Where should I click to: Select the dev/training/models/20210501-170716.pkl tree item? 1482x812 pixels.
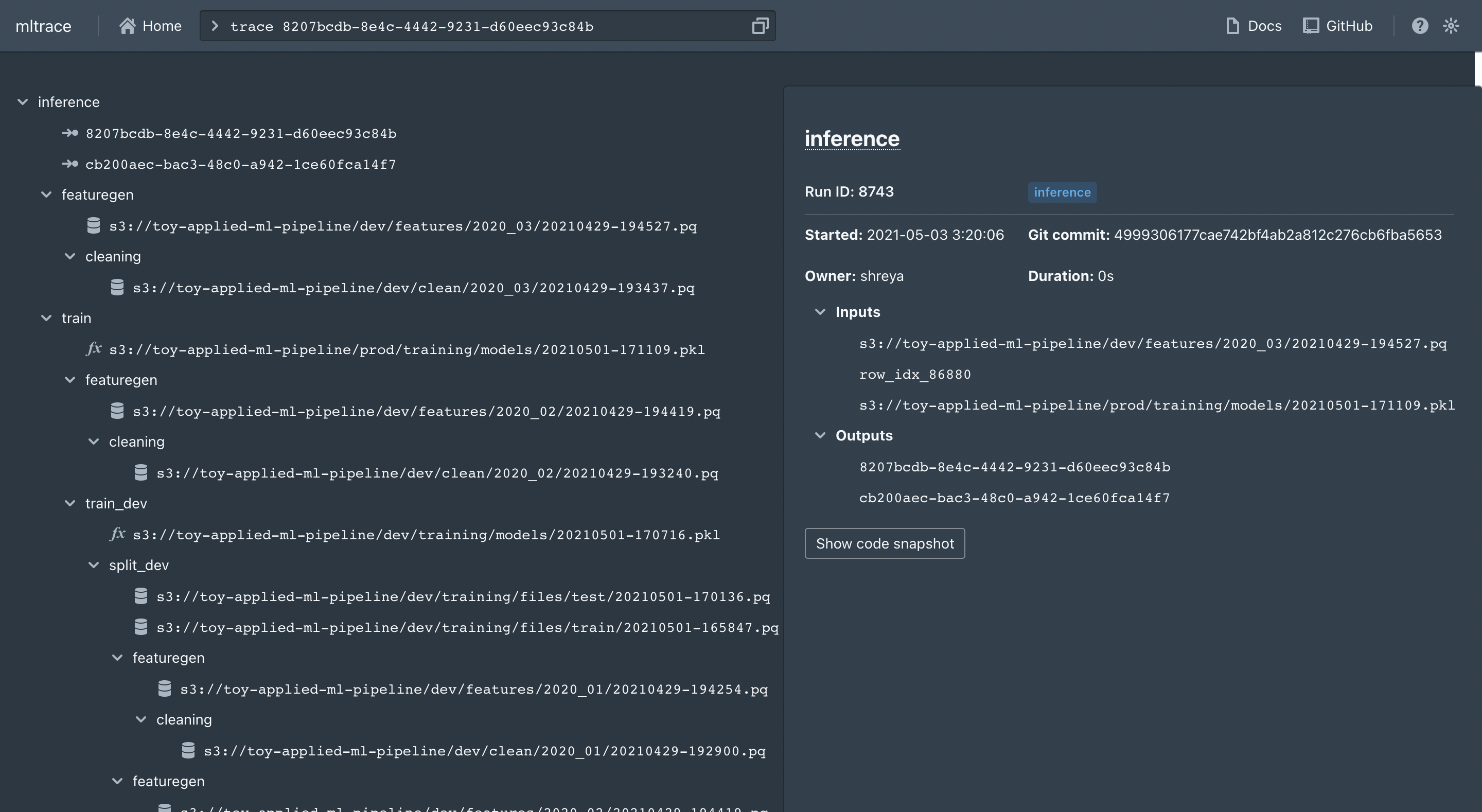(x=426, y=535)
